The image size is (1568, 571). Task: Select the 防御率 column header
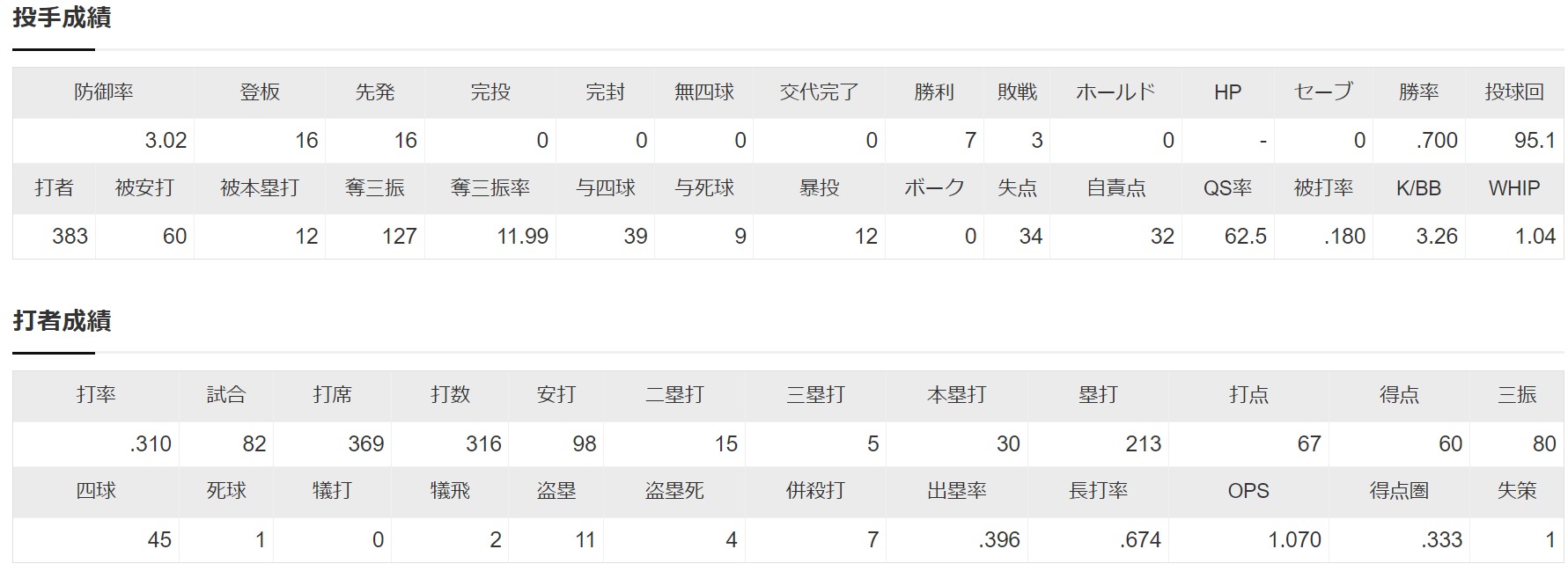(x=103, y=92)
